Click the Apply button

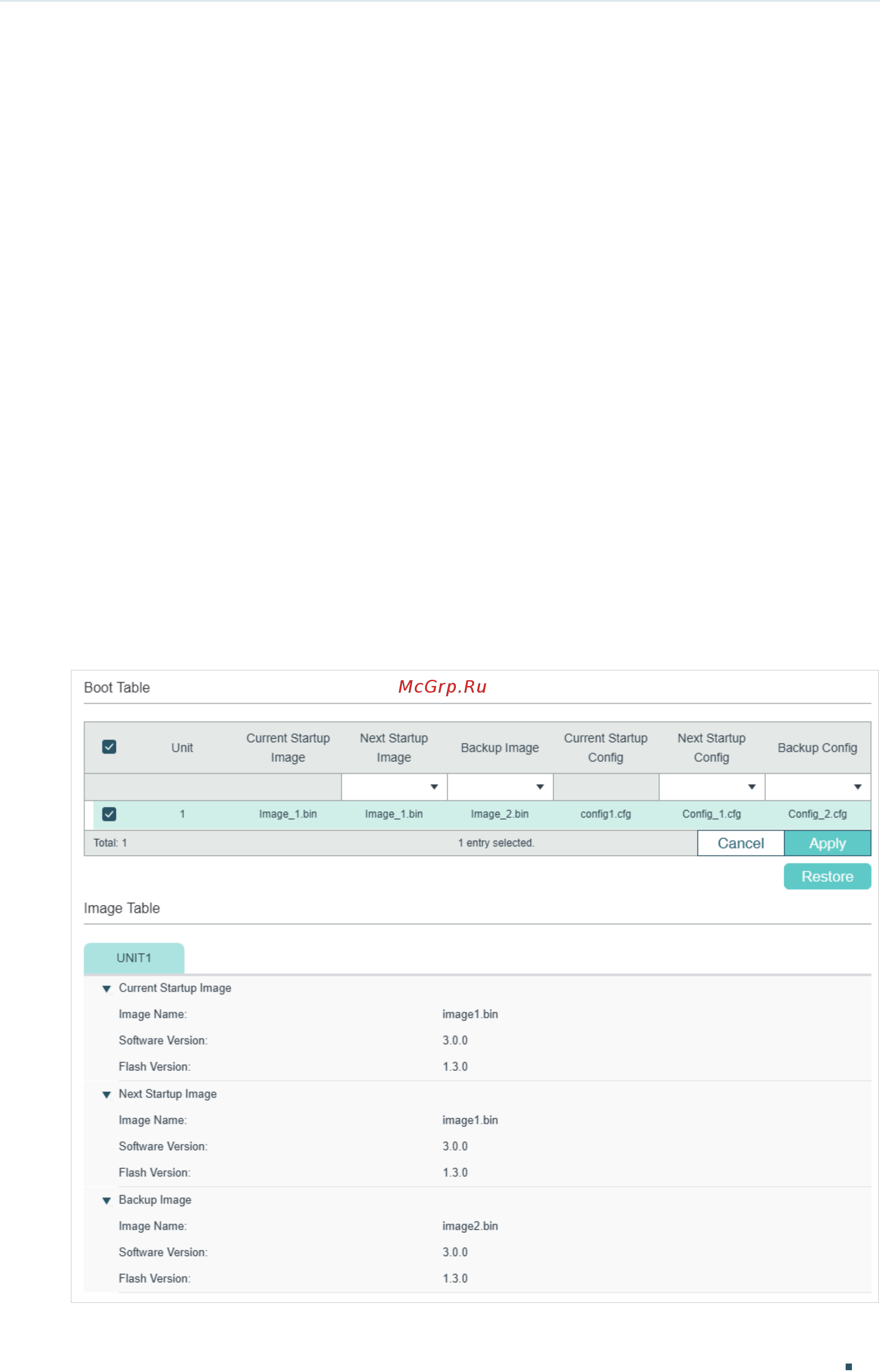[x=827, y=843]
